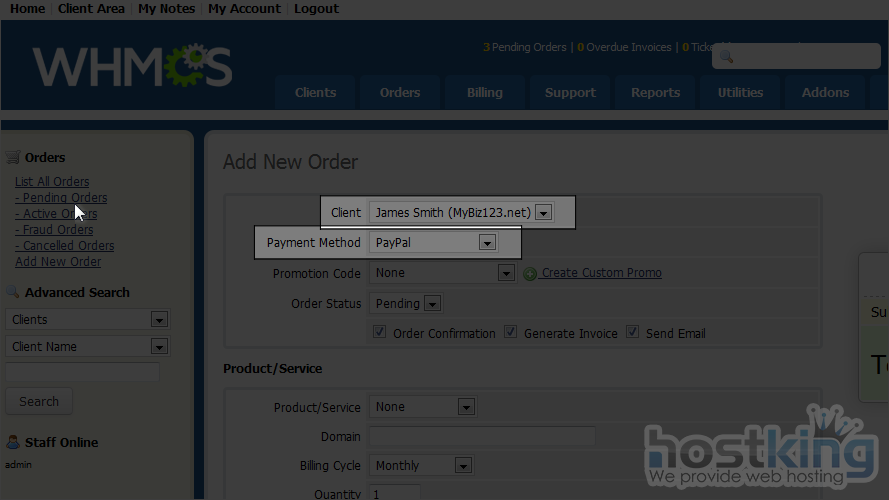The height and width of the screenshot is (500, 889).
Task: Open the Reports navigation tab
Action: pyautogui.click(x=655, y=92)
